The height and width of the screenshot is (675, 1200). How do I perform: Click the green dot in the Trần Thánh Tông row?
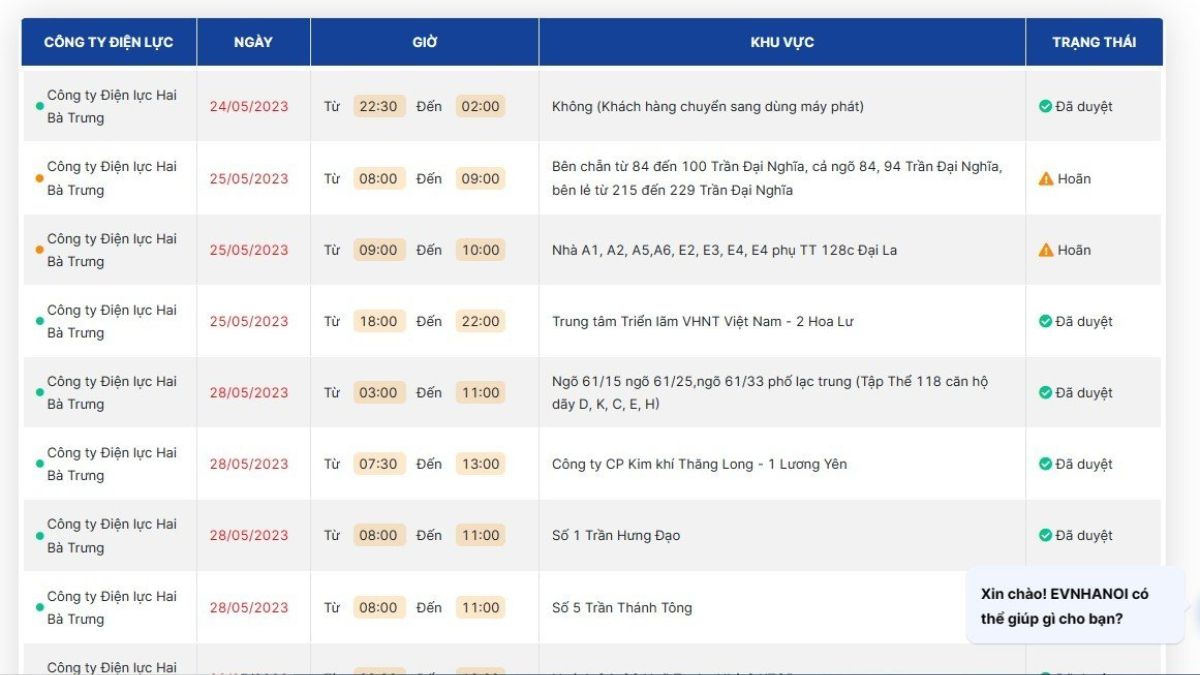pyautogui.click(x=40, y=607)
